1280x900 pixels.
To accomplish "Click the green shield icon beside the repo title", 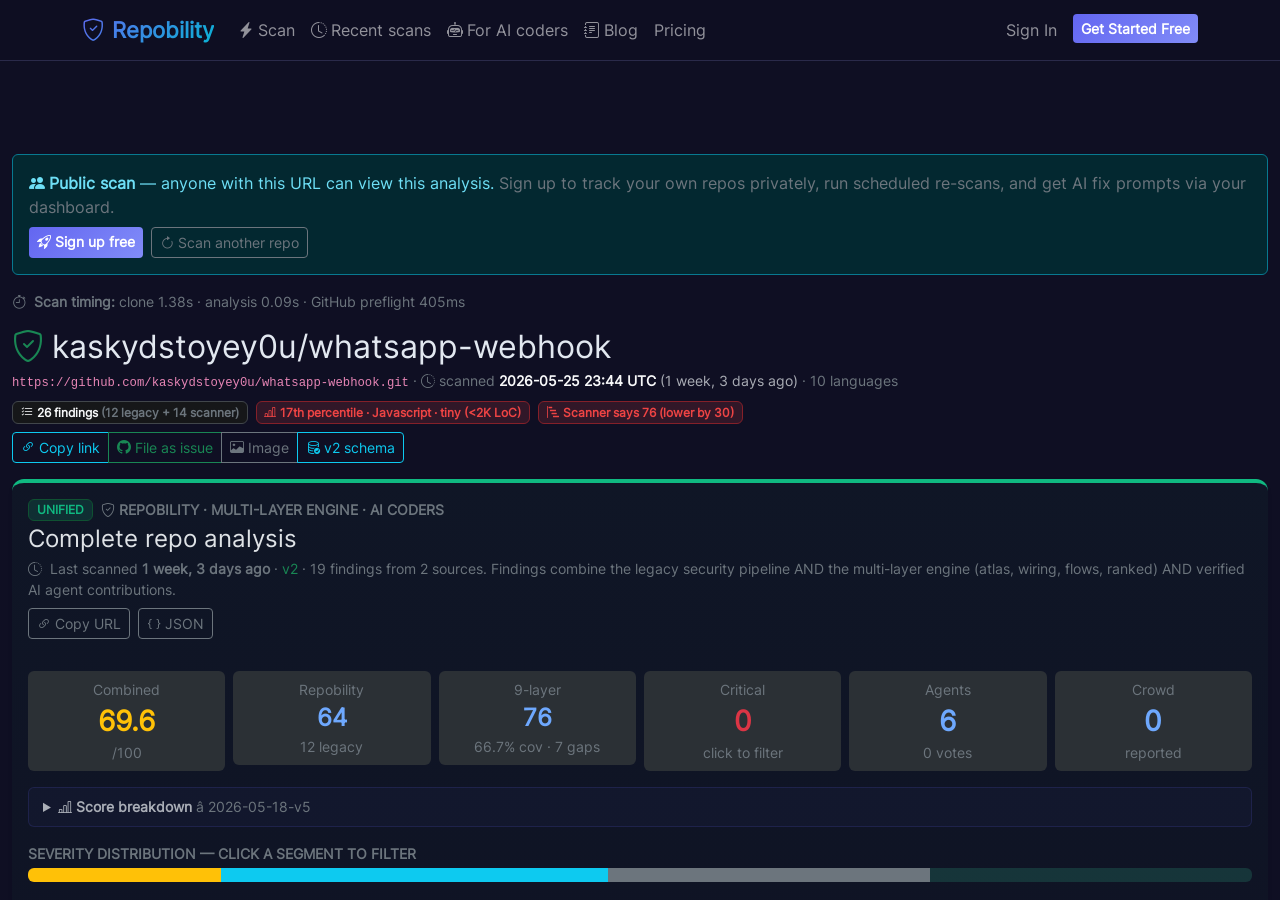I will click(x=27, y=346).
